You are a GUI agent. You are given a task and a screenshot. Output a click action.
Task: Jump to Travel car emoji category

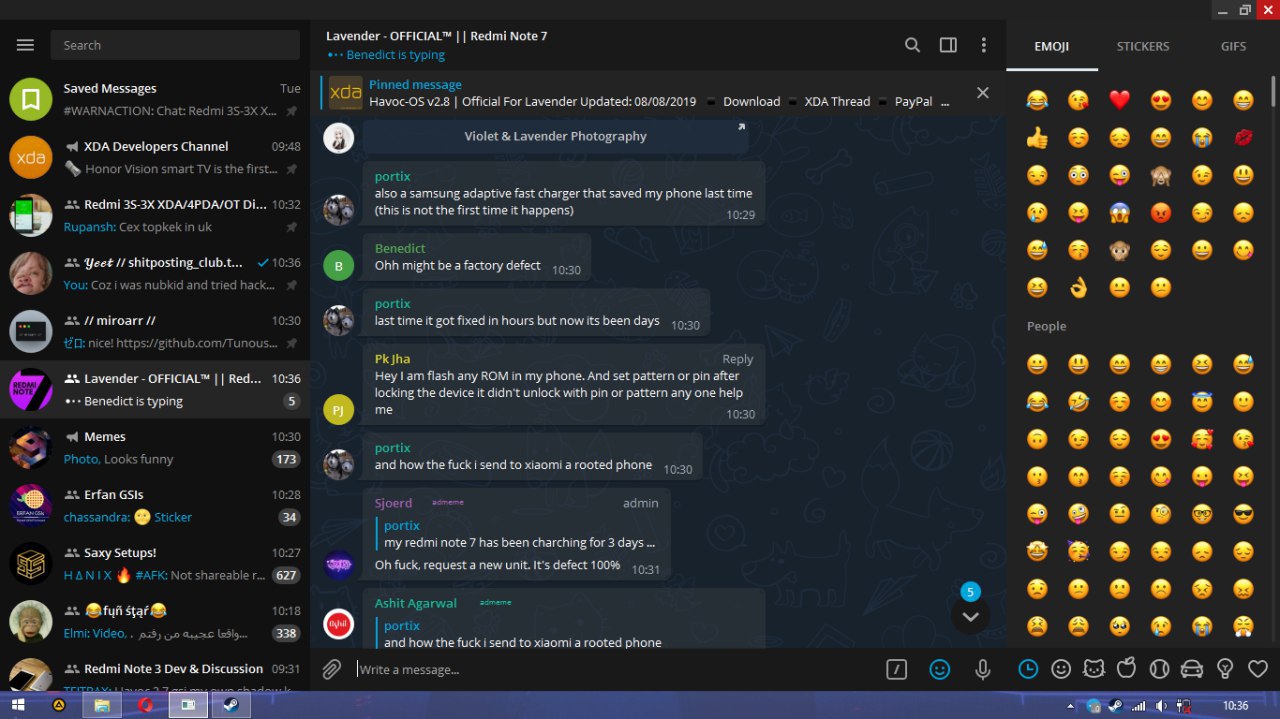click(1192, 669)
